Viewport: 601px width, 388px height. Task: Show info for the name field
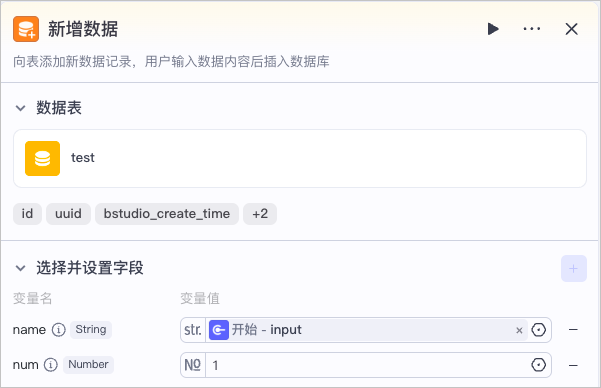pos(59,330)
